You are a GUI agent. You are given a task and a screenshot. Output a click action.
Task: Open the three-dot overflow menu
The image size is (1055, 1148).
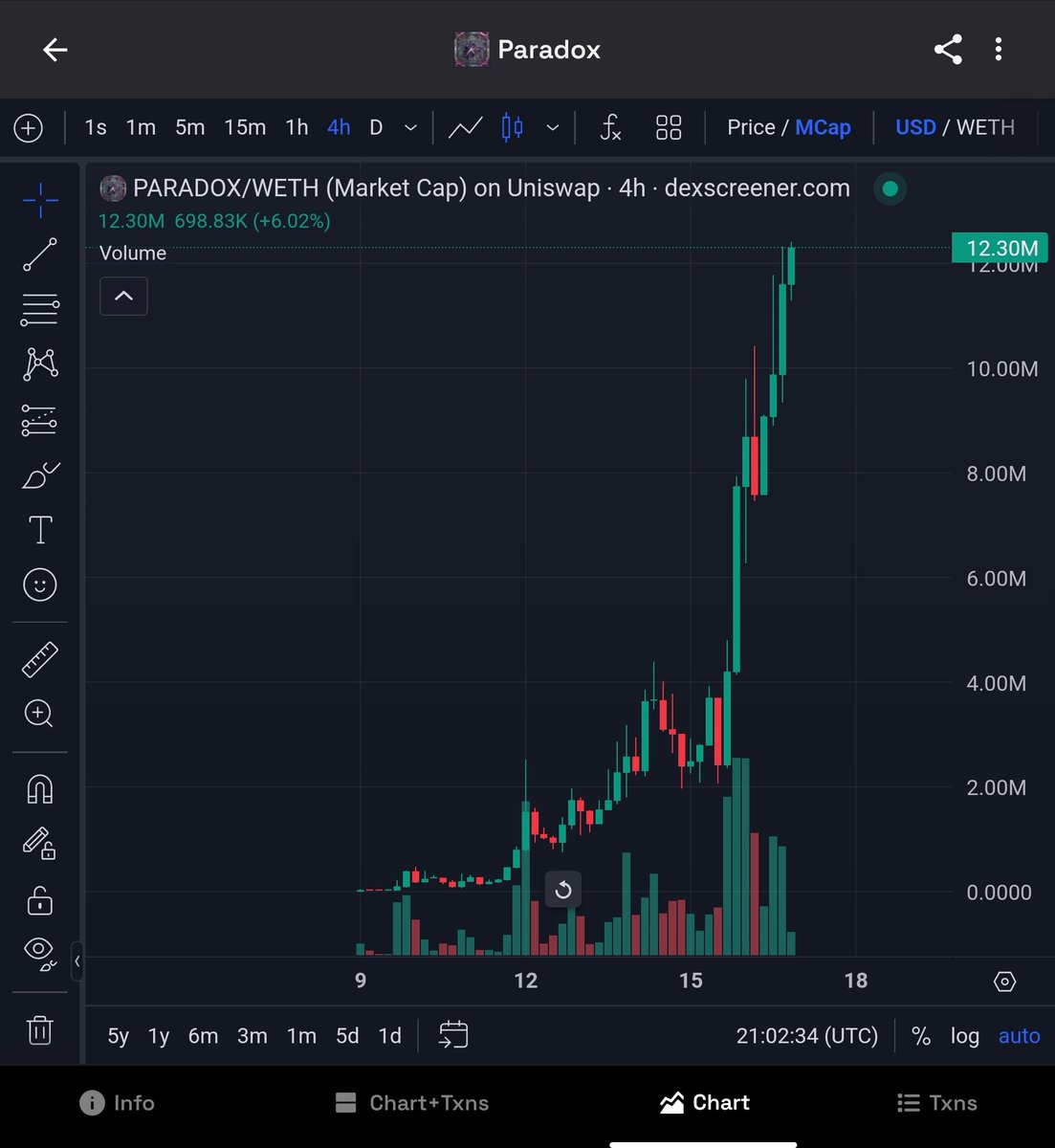999,50
